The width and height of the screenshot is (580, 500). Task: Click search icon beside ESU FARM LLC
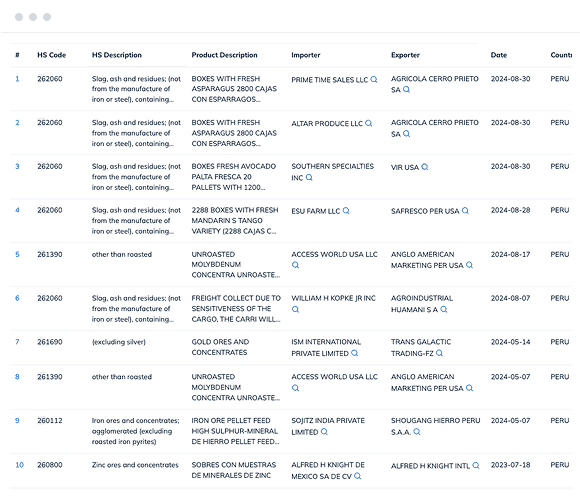click(x=346, y=211)
